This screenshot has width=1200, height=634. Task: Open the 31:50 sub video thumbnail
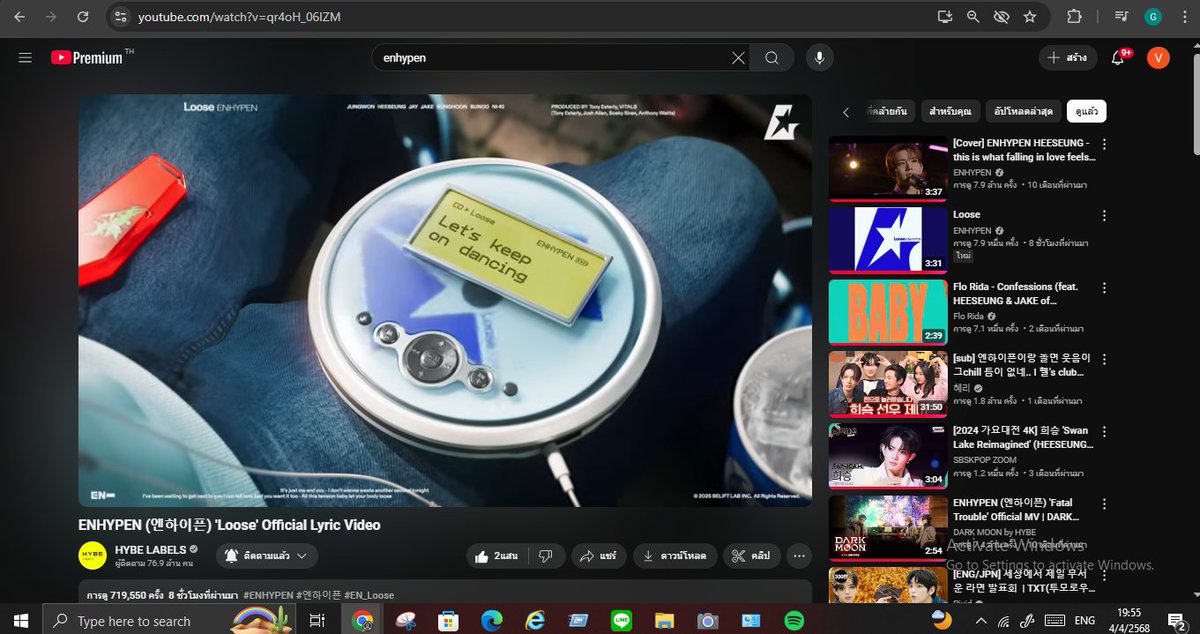click(888, 384)
